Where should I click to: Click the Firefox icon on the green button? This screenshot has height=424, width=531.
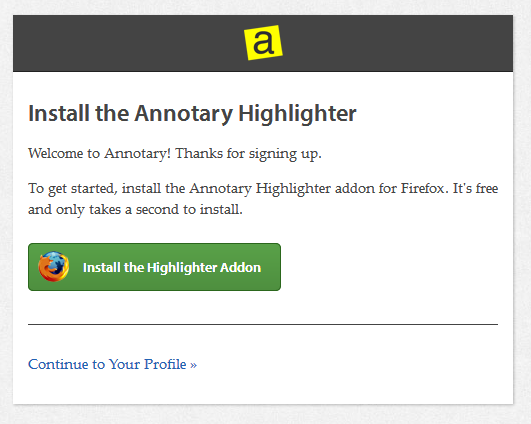point(54,267)
